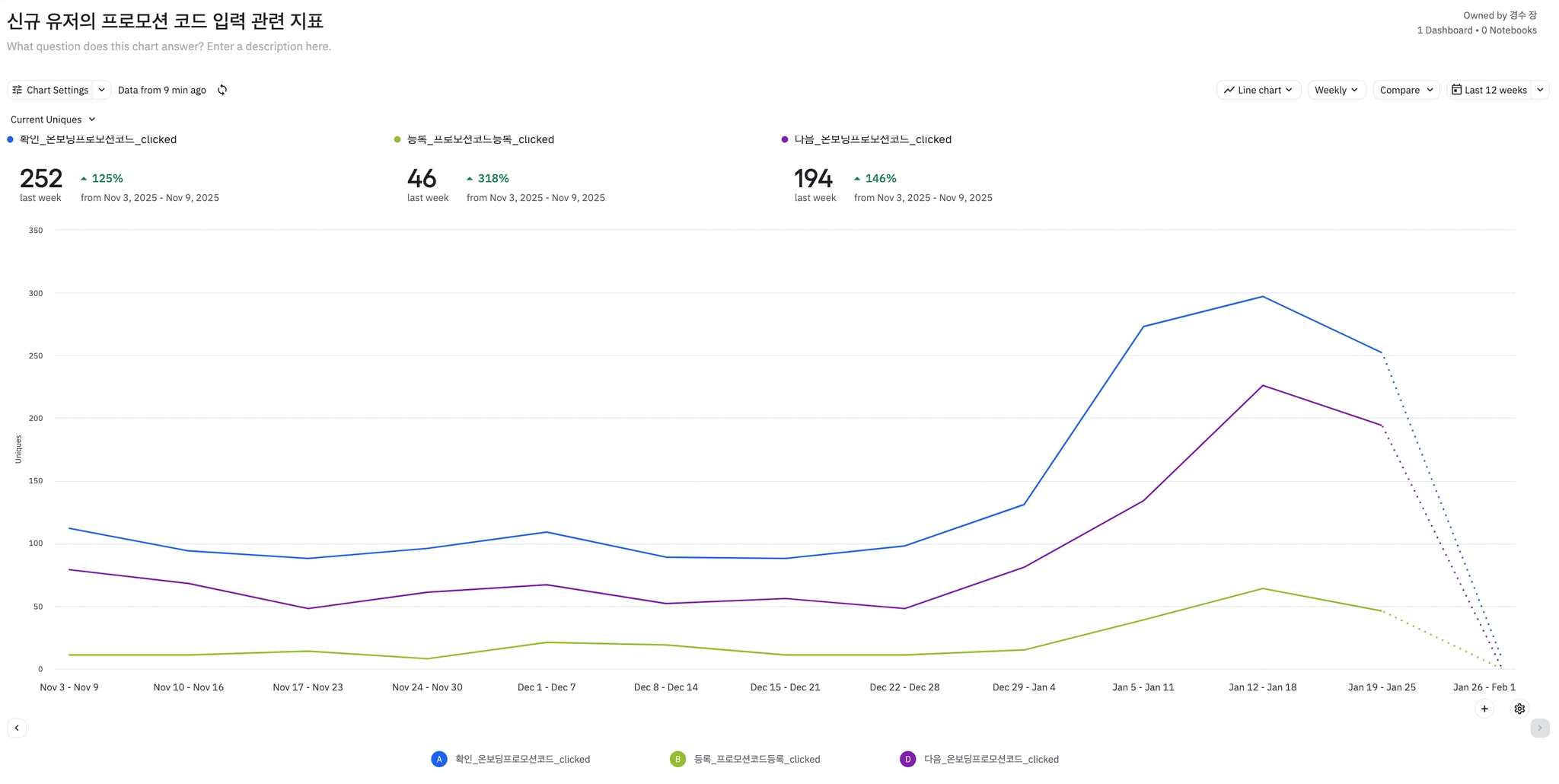Open the Weekly interval dropdown
The image size is (1559, 784).
click(x=1336, y=90)
